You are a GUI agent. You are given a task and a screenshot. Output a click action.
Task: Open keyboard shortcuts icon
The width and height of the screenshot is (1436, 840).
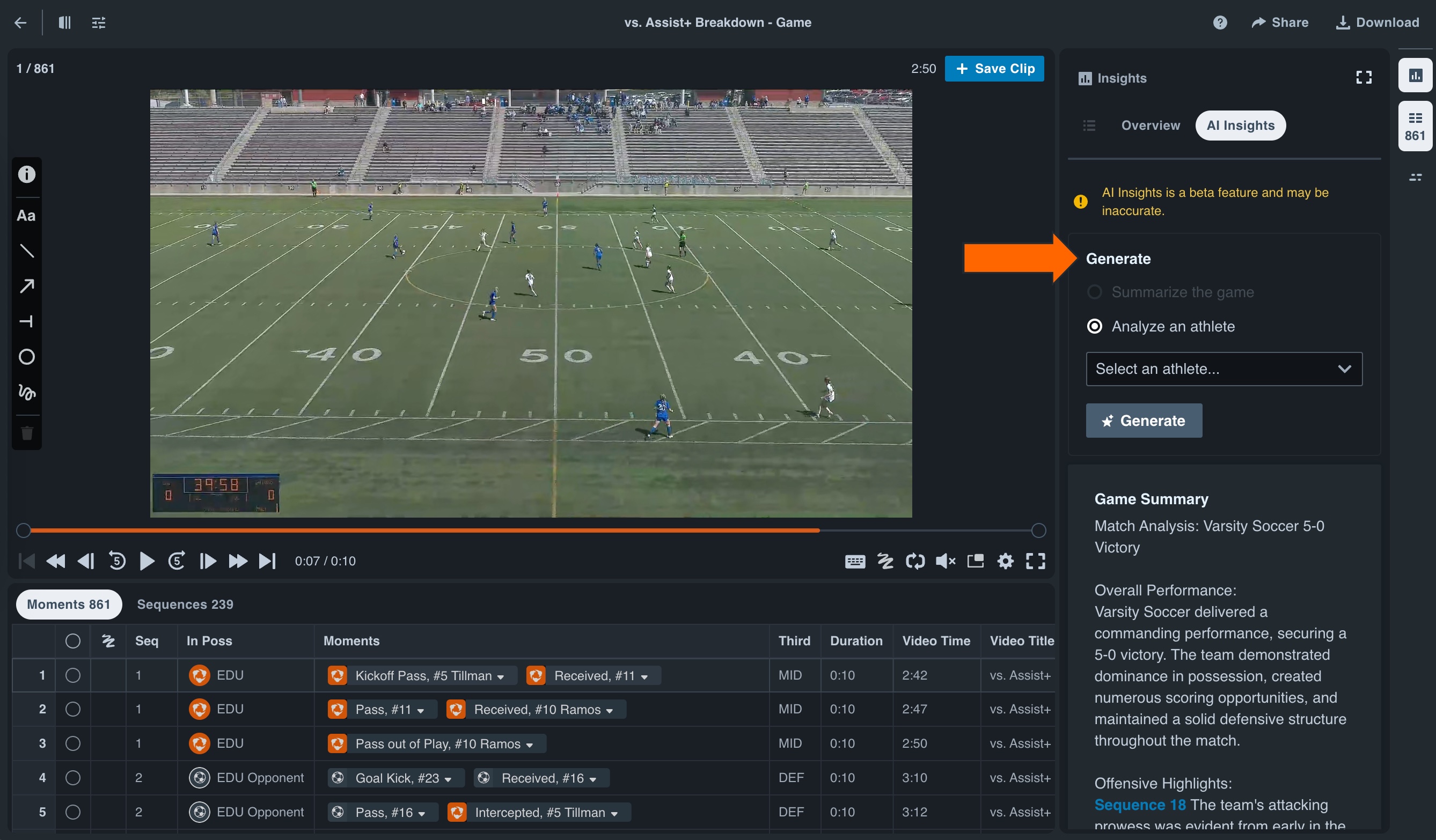pos(855,561)
